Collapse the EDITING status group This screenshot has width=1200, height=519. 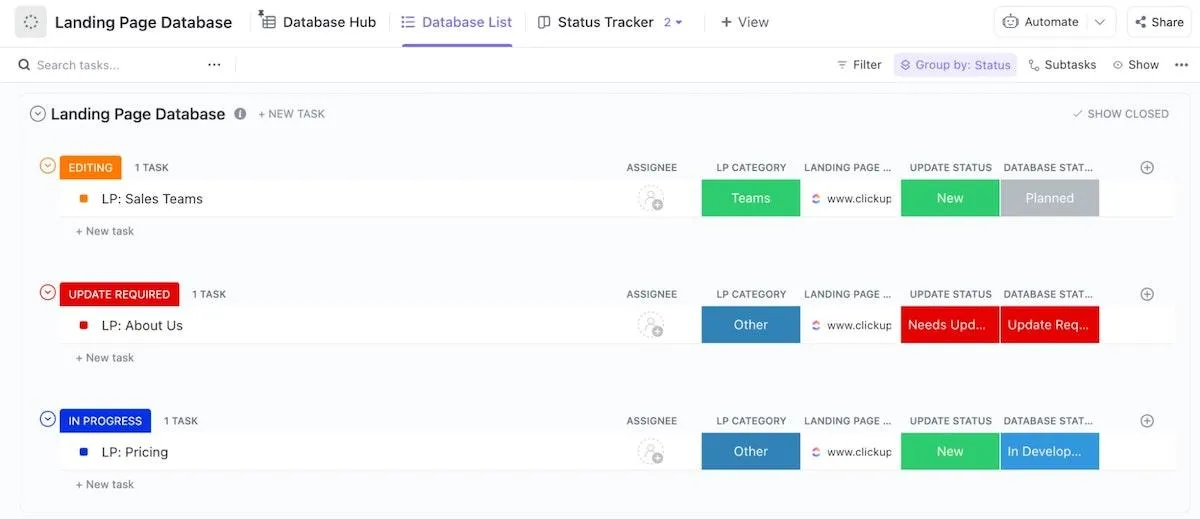[47, 166]
